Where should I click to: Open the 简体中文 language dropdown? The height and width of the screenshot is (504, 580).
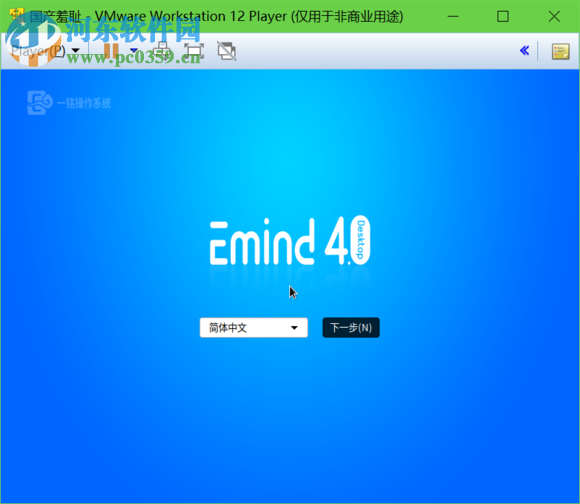click(254, 328)
